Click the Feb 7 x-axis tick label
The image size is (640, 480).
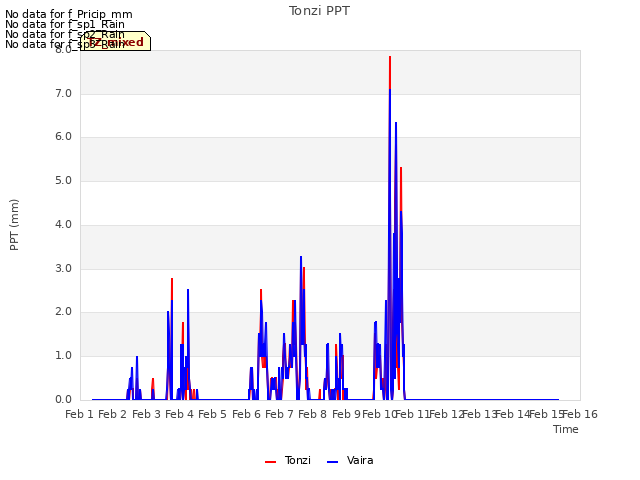[x=279, y=414]
